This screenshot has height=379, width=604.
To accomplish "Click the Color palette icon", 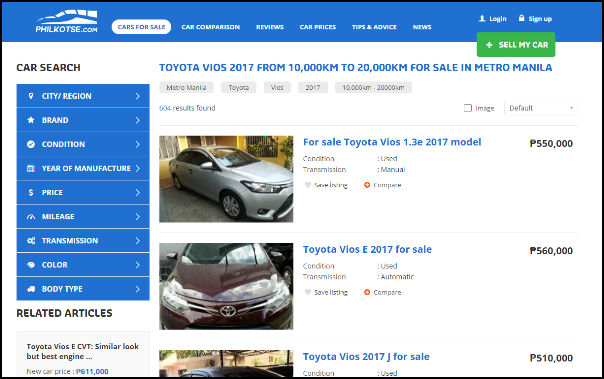I will coord(31,265).
